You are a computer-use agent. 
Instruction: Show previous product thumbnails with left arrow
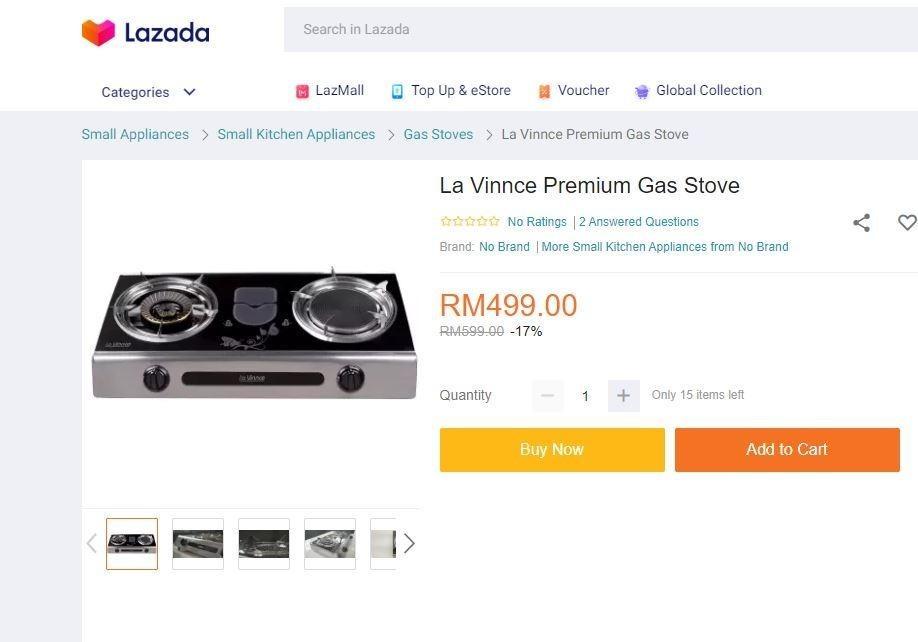tap(92, 543)
